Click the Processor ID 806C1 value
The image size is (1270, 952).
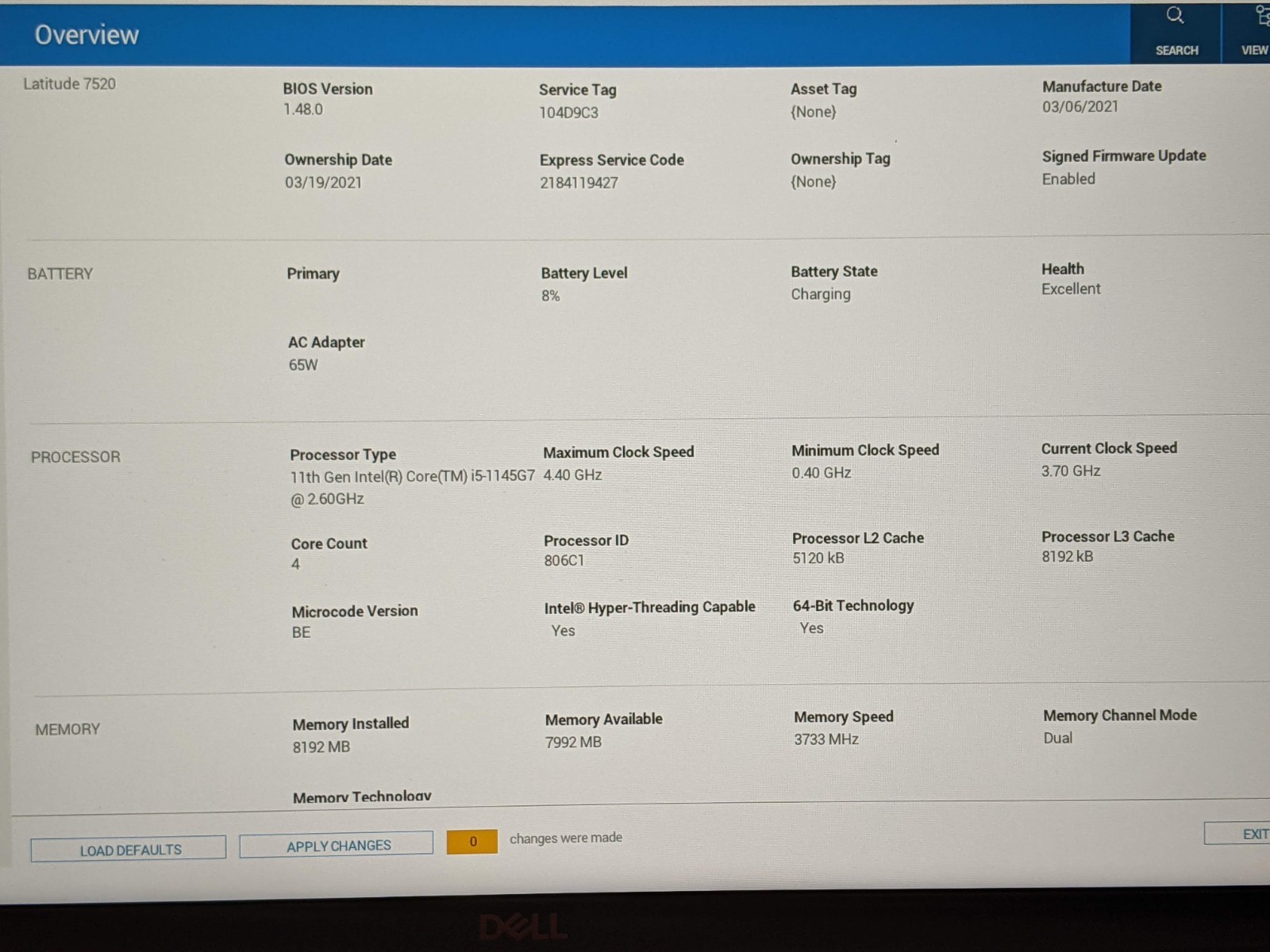coord(564,561)
